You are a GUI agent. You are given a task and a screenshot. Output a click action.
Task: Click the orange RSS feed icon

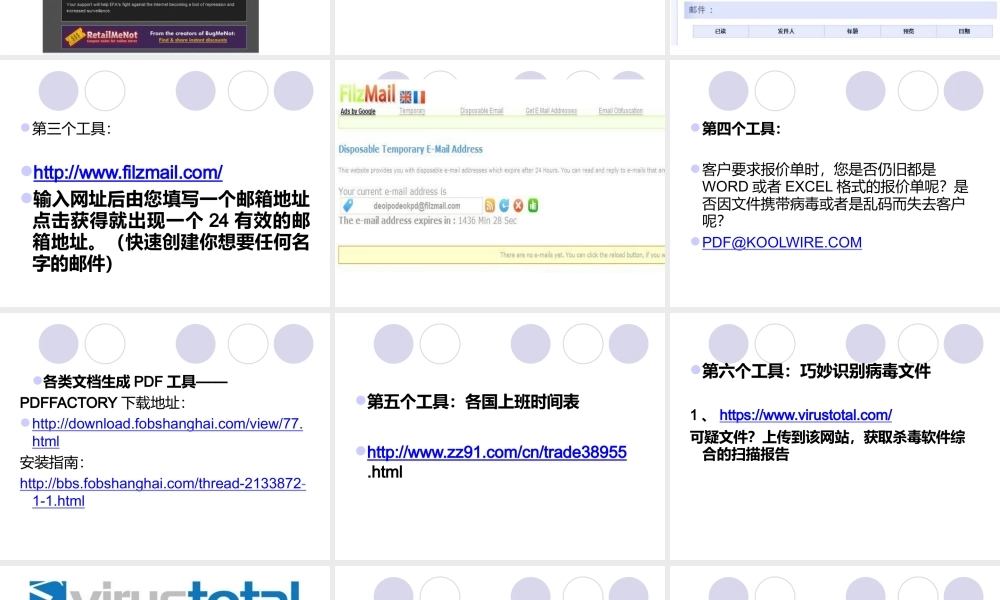click(490, 205)
